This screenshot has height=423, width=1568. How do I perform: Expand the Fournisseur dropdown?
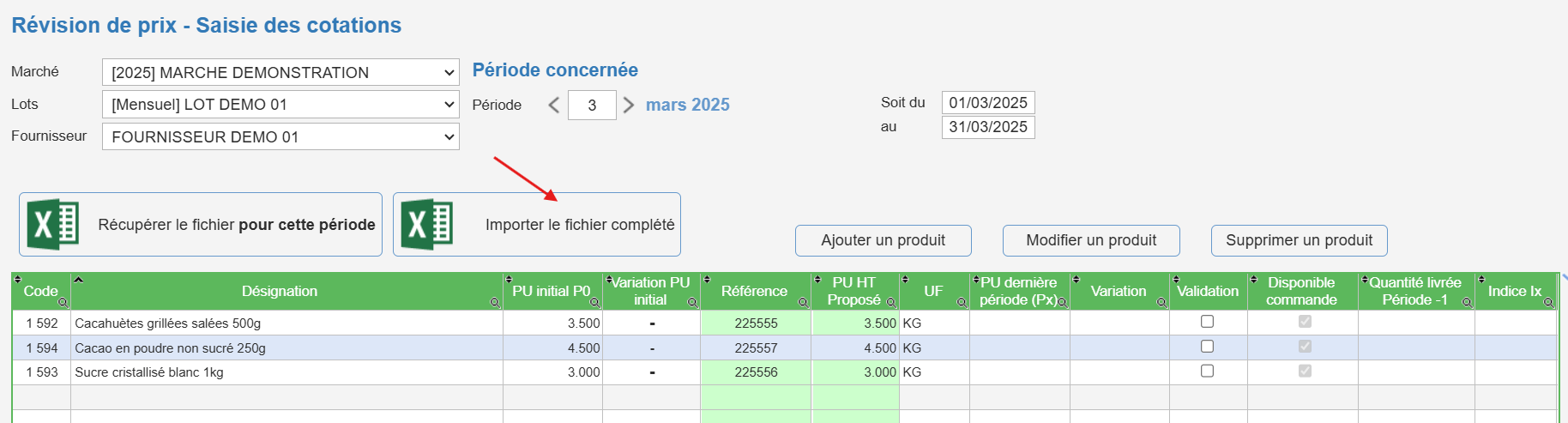pos(280,136)
